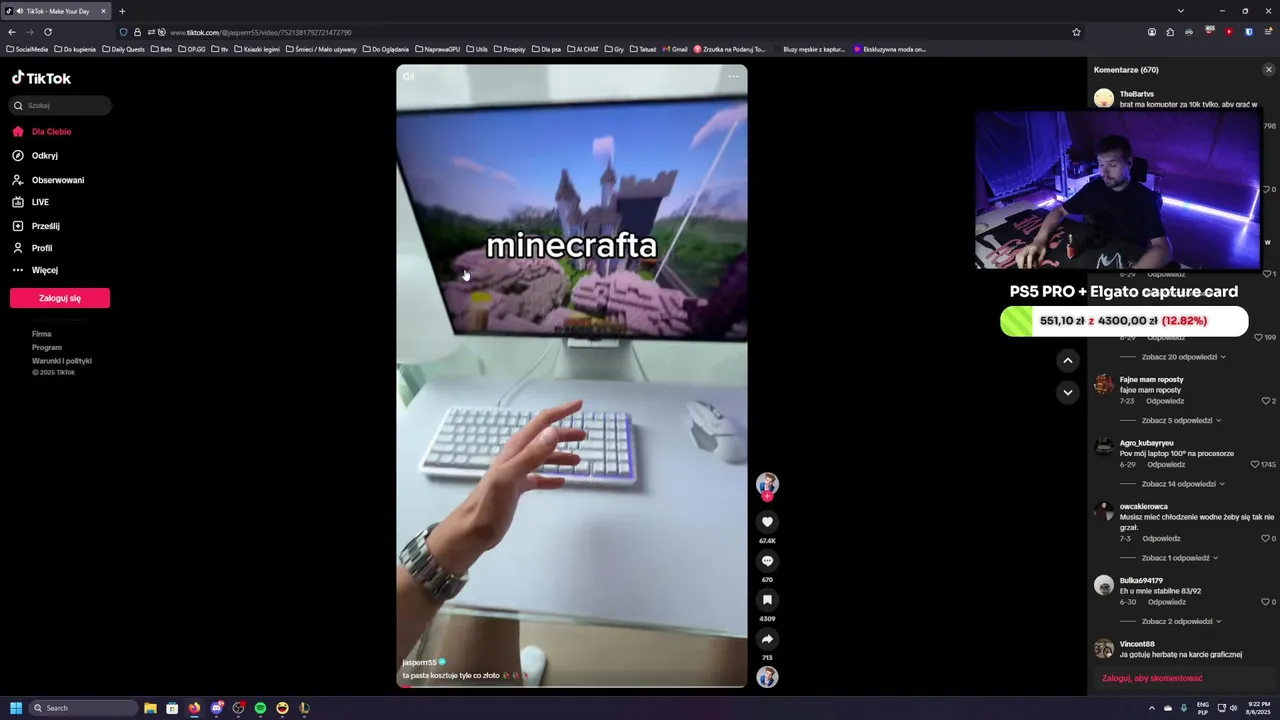Open Windows Start menu
1280x720 pixels.
pyautogui.click(x=16, y=708)
